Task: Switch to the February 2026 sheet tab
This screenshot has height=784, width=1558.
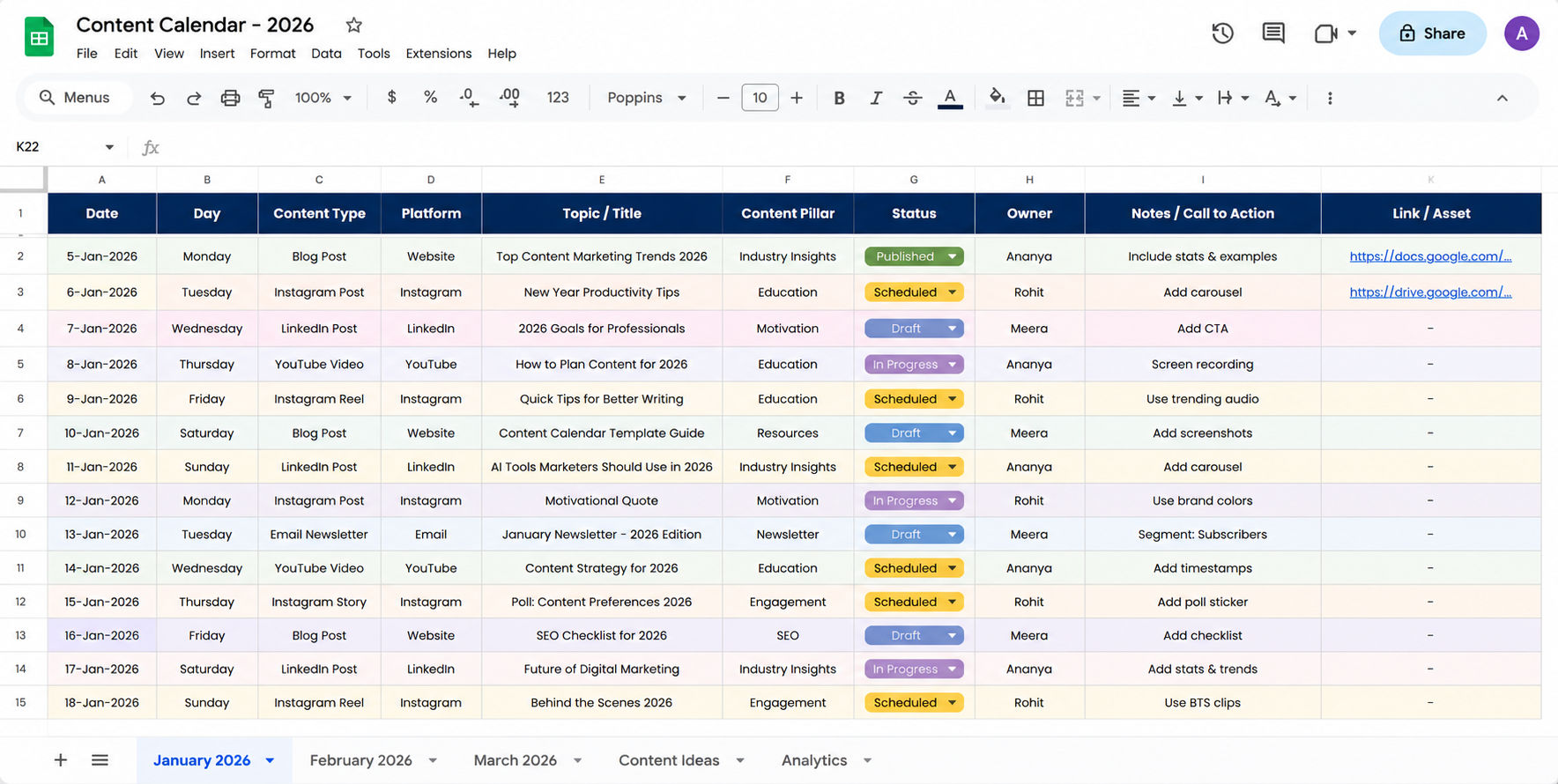Action: 360,760
